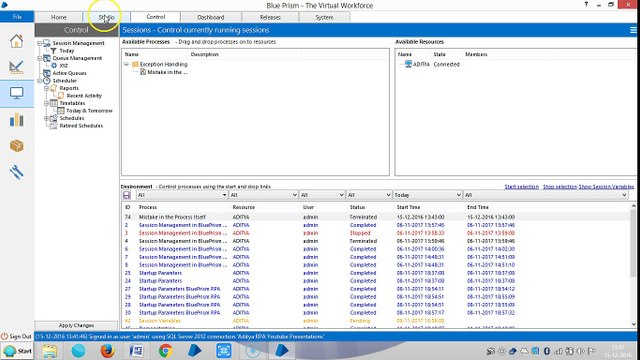Select the Stopped session row with ID 3
This screenshot has width=640, height=360.
pos(376,233)
